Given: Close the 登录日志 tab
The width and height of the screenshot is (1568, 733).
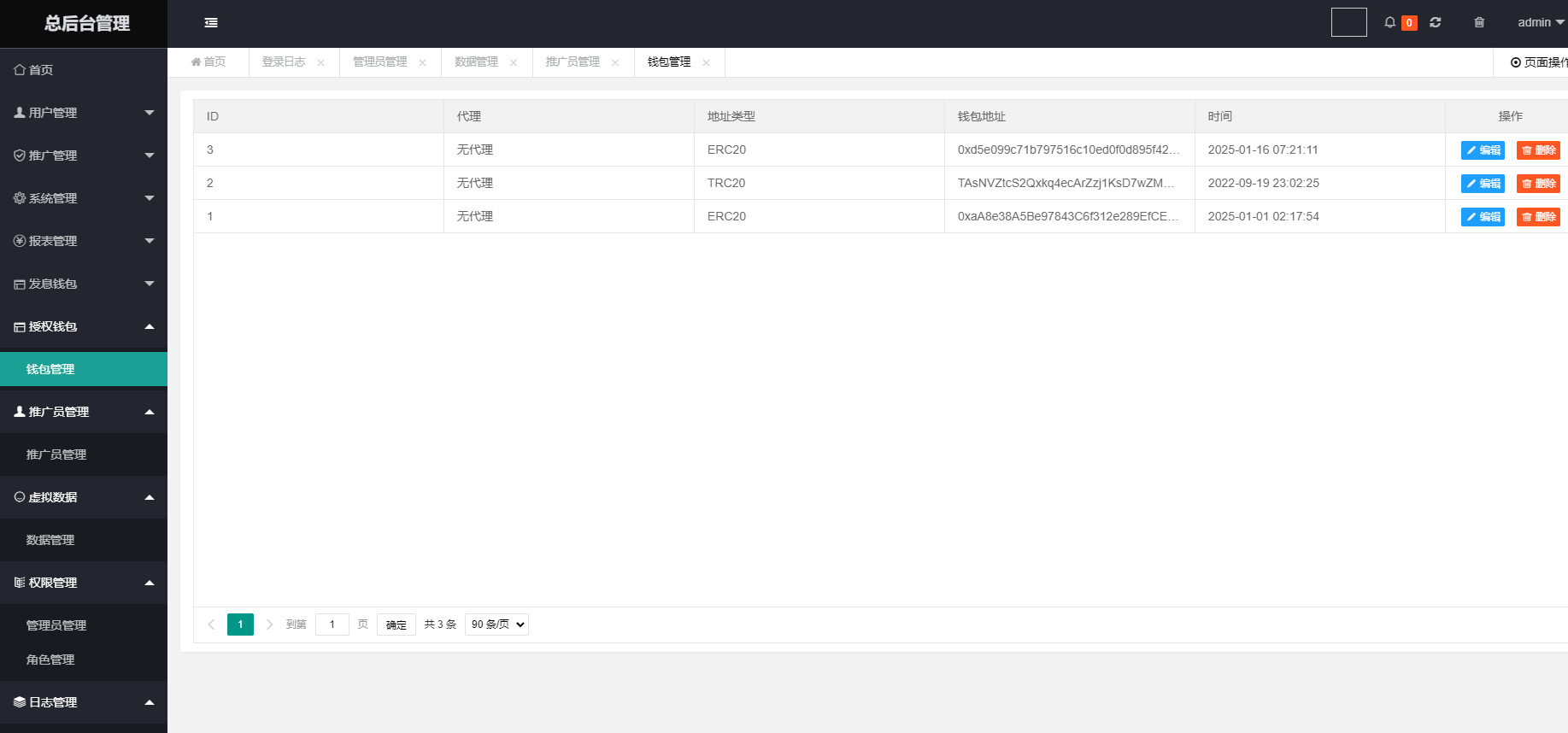Looking at the screenshot, I should [321, 63].
